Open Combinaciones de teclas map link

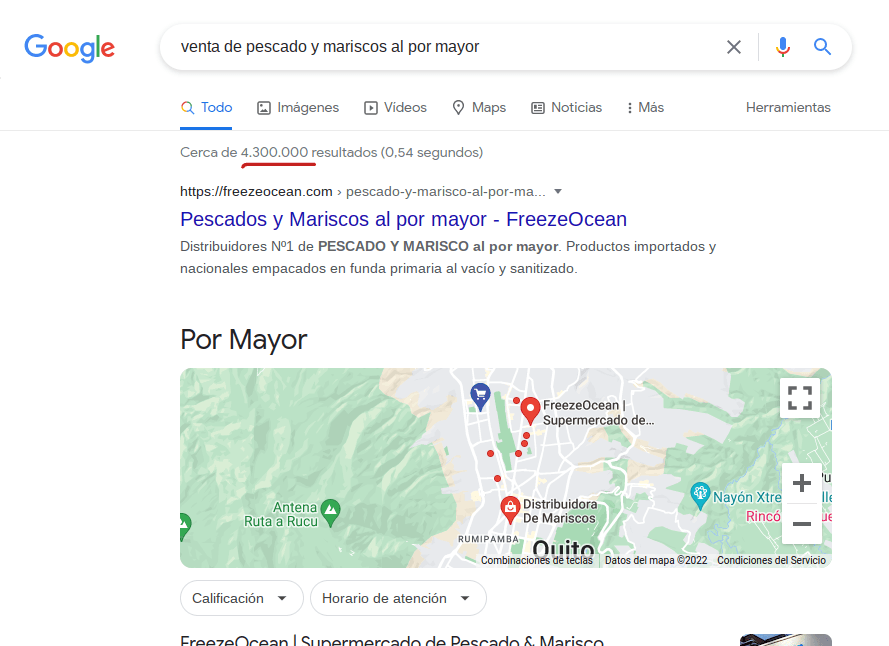click(x=536, y=560)
